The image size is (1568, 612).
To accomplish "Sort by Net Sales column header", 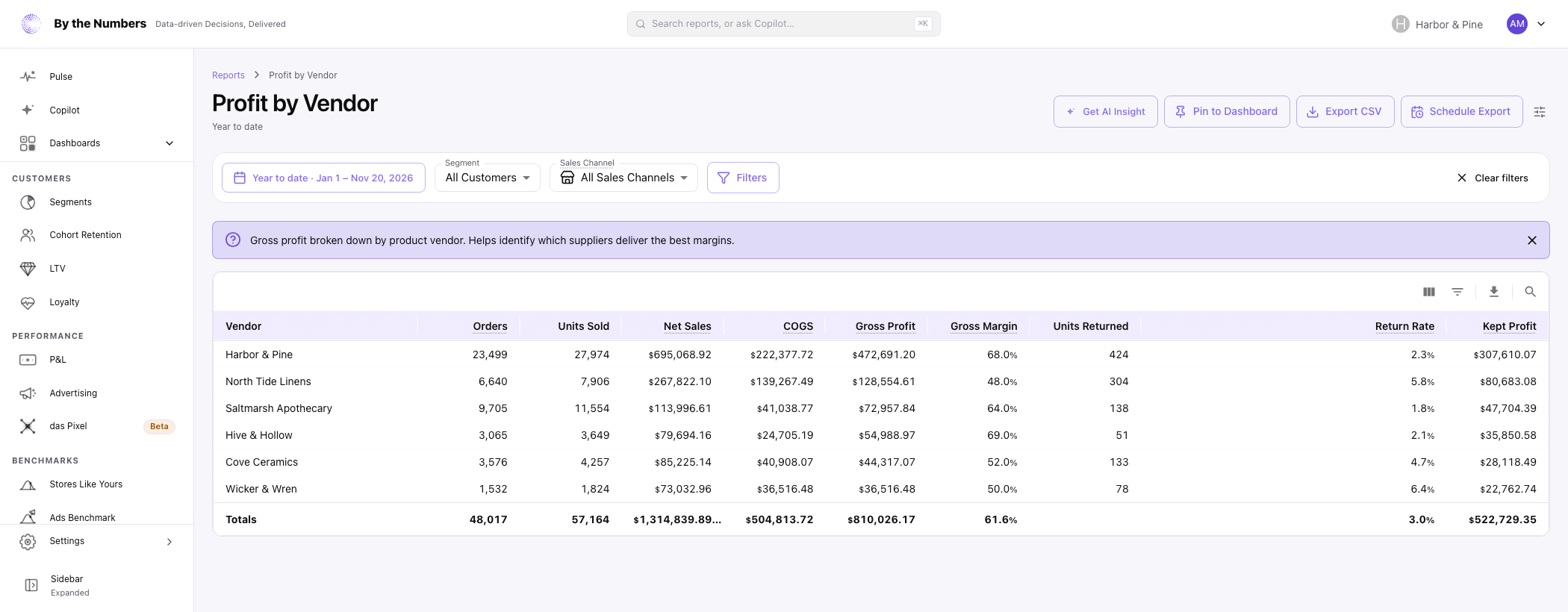I will pos(687,326).
